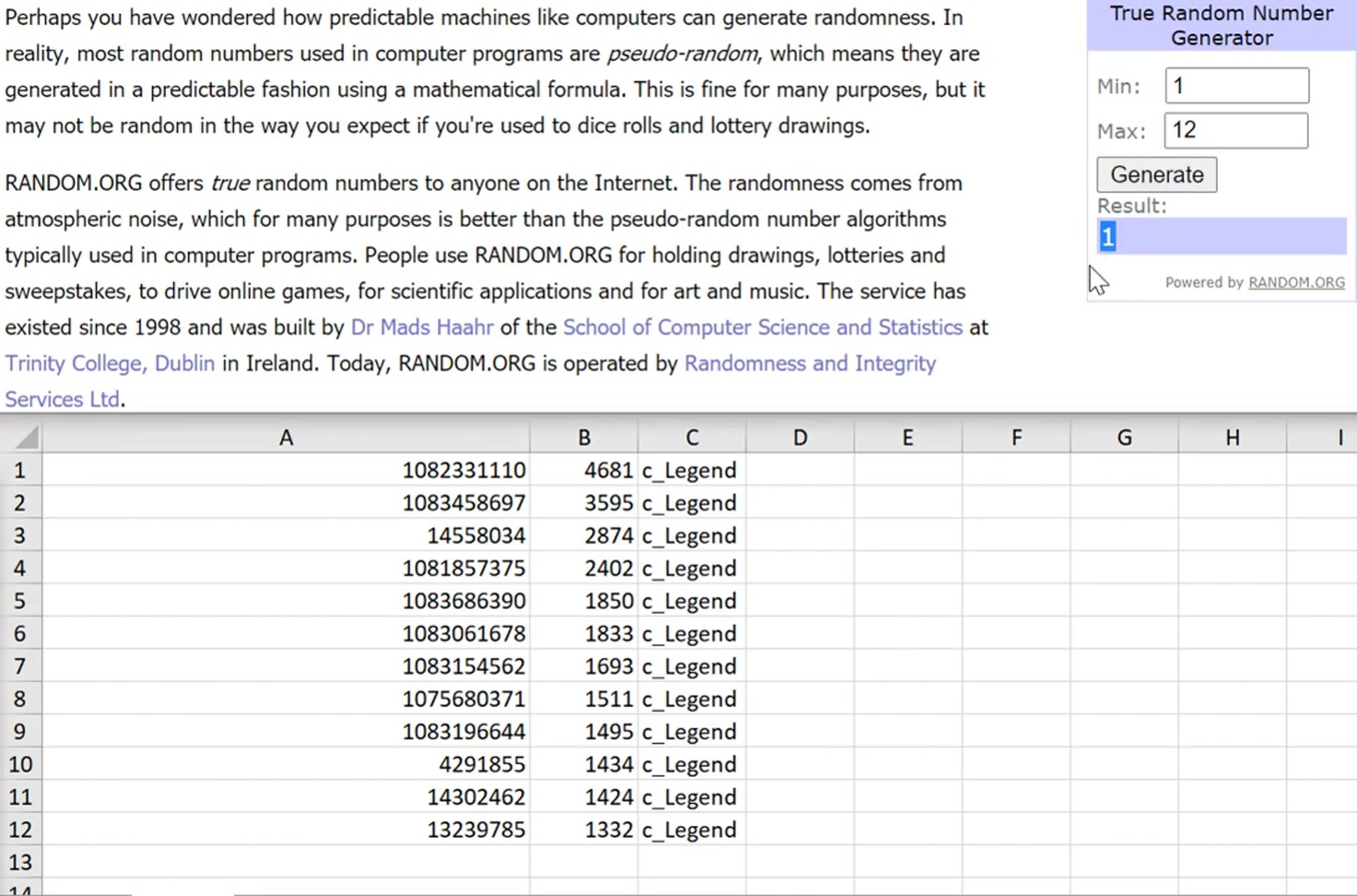Open School of Computer Science and Statistics link
The height and width of the screenshot is (896, 1357).
click(763, 327)
